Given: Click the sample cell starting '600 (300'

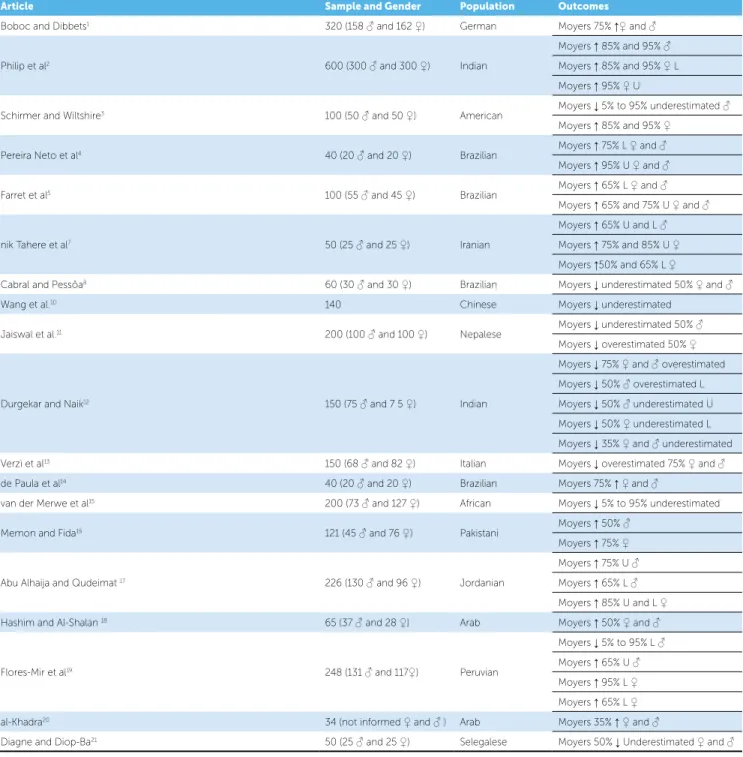Looking at the screenshot, I should 377,66.
